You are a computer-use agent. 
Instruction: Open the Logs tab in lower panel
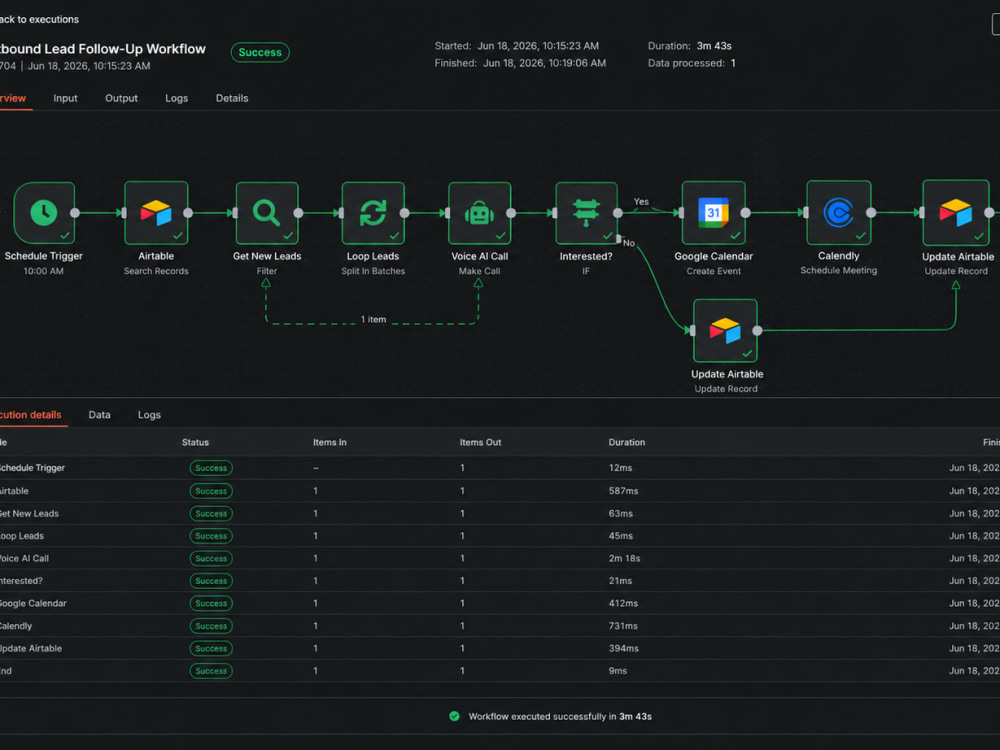(x=149, y=415)
